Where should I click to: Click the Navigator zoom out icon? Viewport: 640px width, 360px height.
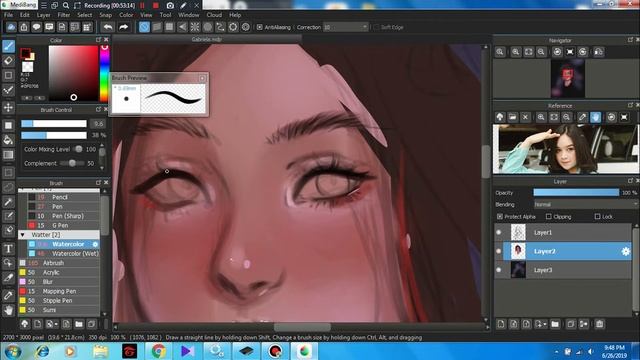[x=541, y=52]
